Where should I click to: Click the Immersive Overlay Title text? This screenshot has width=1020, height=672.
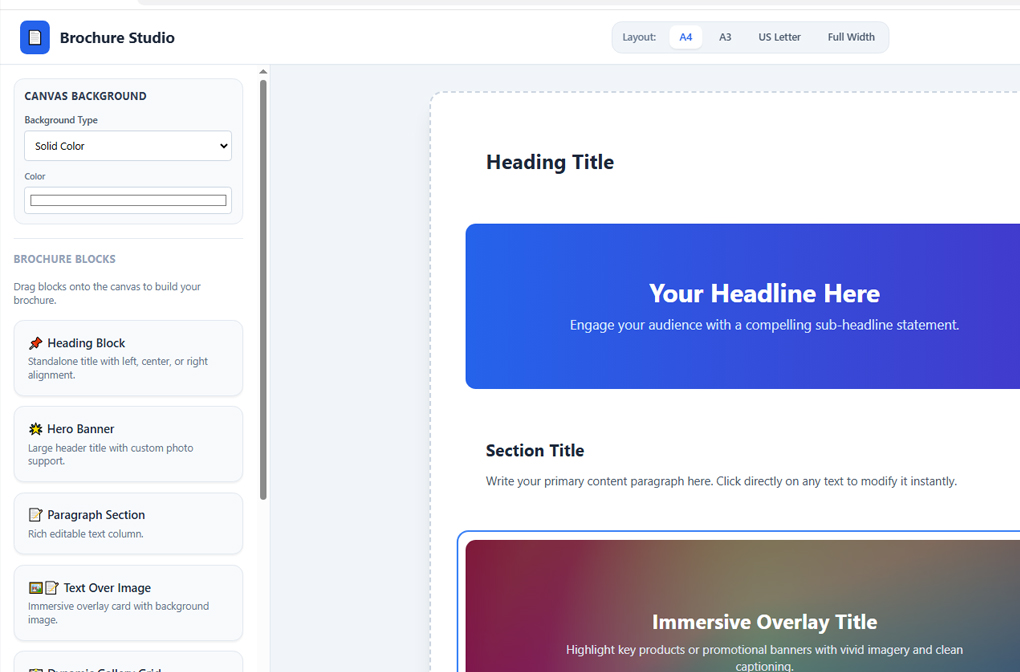tap(764, 622)
